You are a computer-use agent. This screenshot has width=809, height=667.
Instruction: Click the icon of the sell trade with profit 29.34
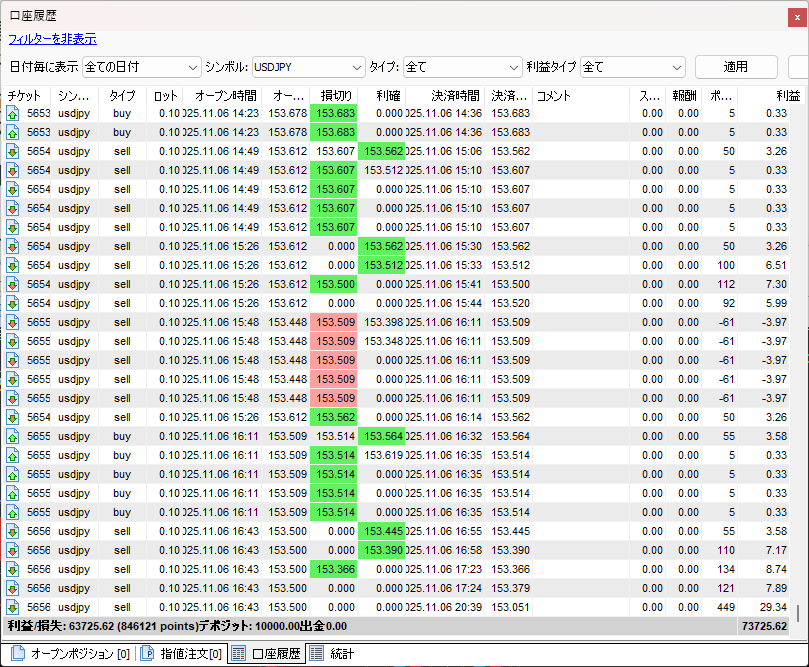coord(13,607)
